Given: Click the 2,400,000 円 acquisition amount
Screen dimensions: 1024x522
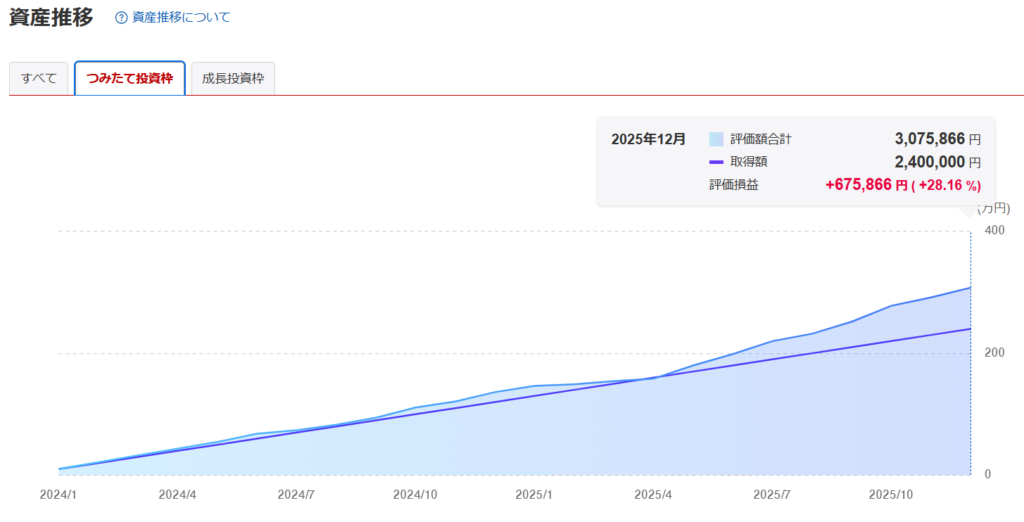Looking at the screenshot, I should pyautogui.click(x=936, y=162).
